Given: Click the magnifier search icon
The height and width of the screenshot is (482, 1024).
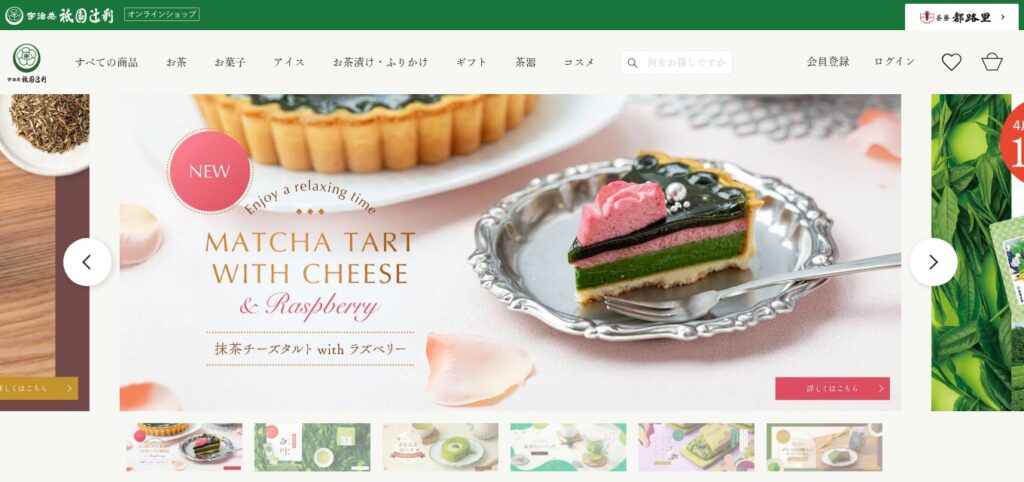Looking at the screenshot, I should click(x=632, y=63).
